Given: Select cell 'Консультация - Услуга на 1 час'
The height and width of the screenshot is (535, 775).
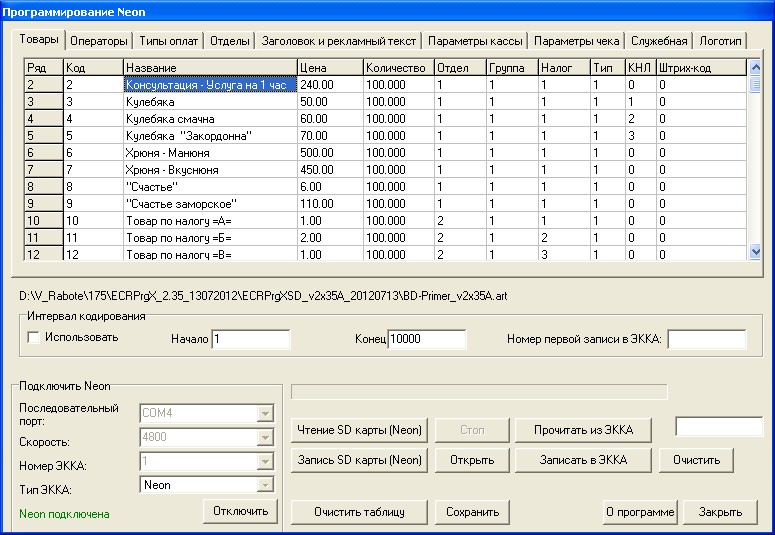Looking at the screenshot, I should coord(210,85).
